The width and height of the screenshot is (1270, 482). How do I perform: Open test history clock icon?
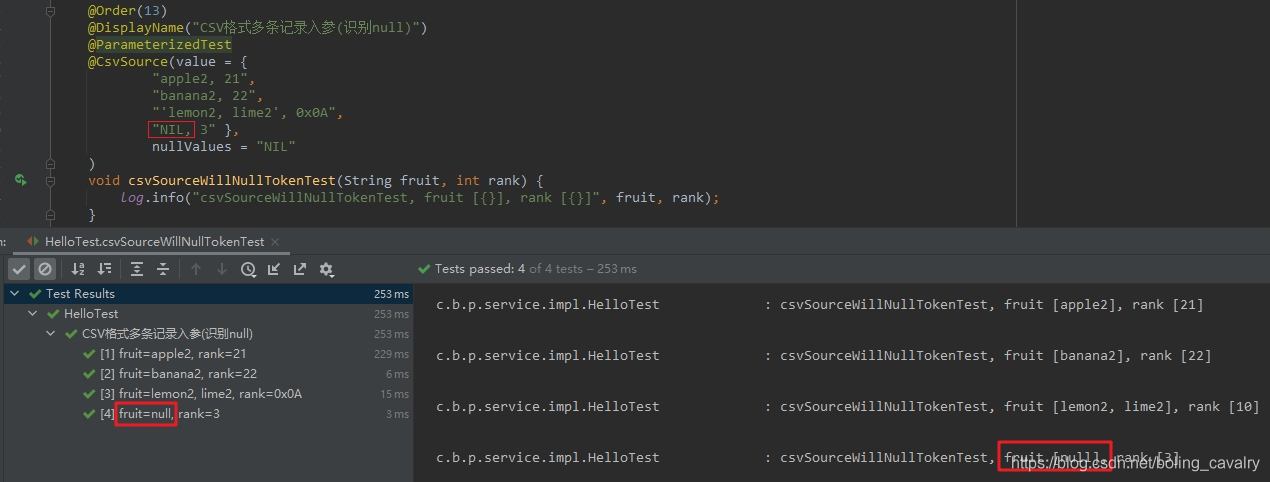click(248, 269)
